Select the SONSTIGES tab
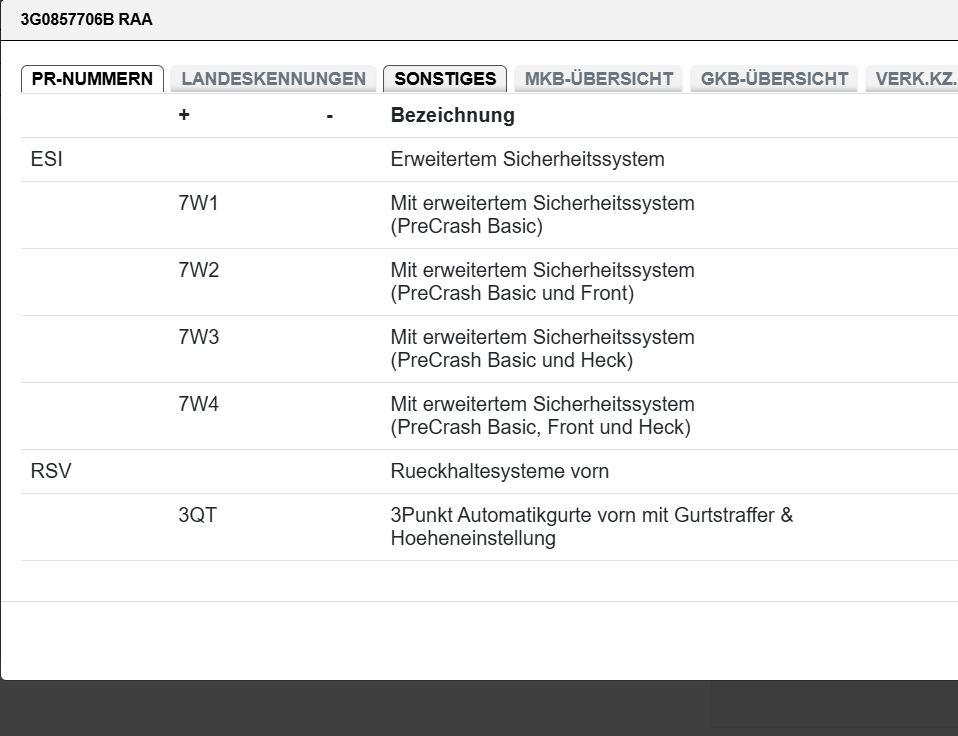Viewport: 958px width, 736px height. click(x=445, y=79)
